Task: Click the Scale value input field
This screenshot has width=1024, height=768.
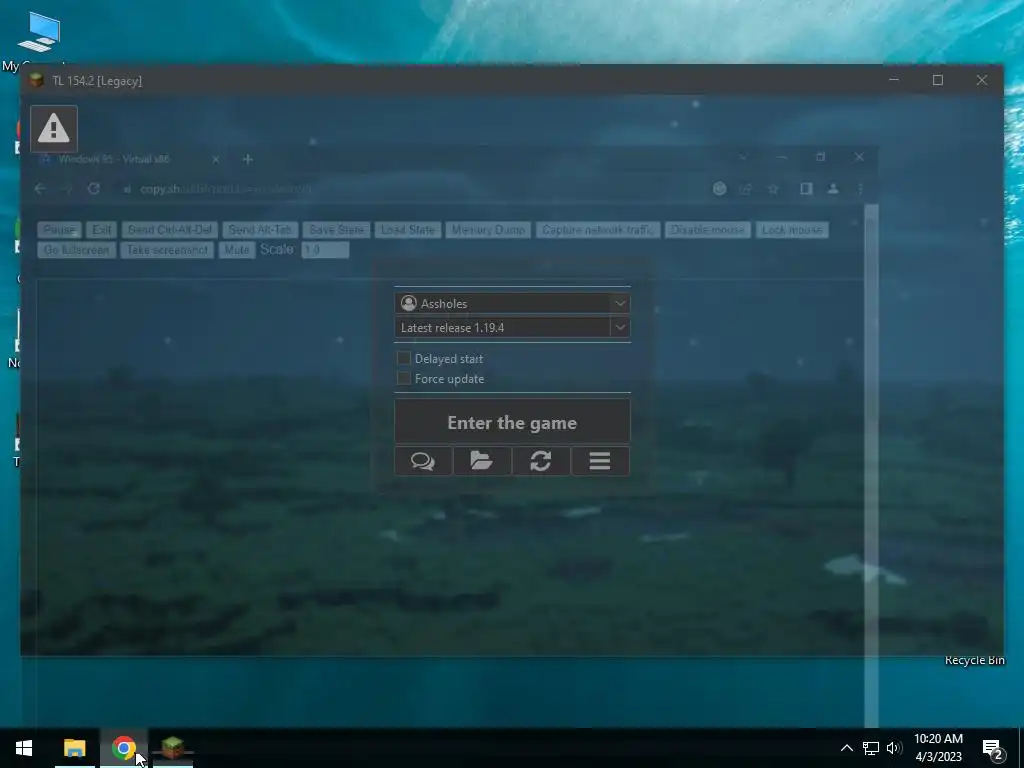Action: (325, 250)
